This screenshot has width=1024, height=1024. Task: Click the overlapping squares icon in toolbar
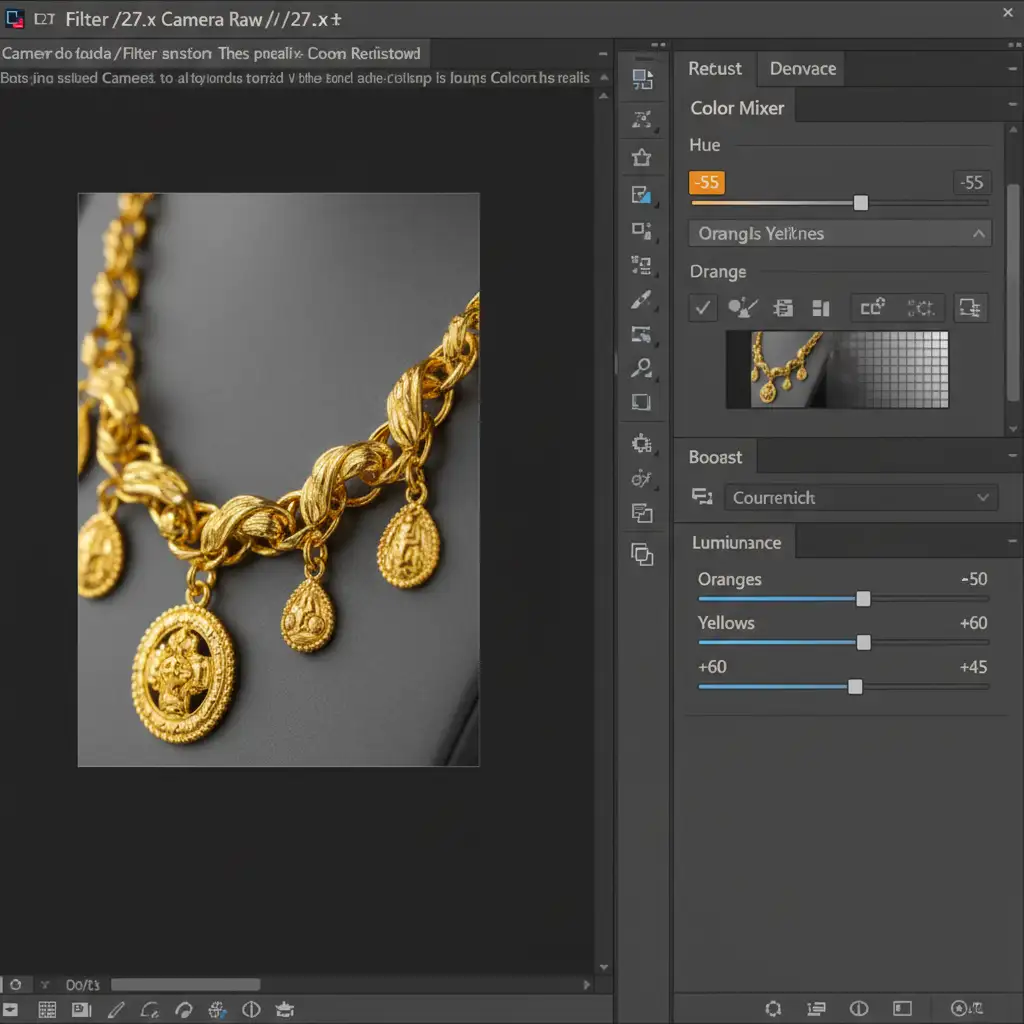tap(642, 553)
